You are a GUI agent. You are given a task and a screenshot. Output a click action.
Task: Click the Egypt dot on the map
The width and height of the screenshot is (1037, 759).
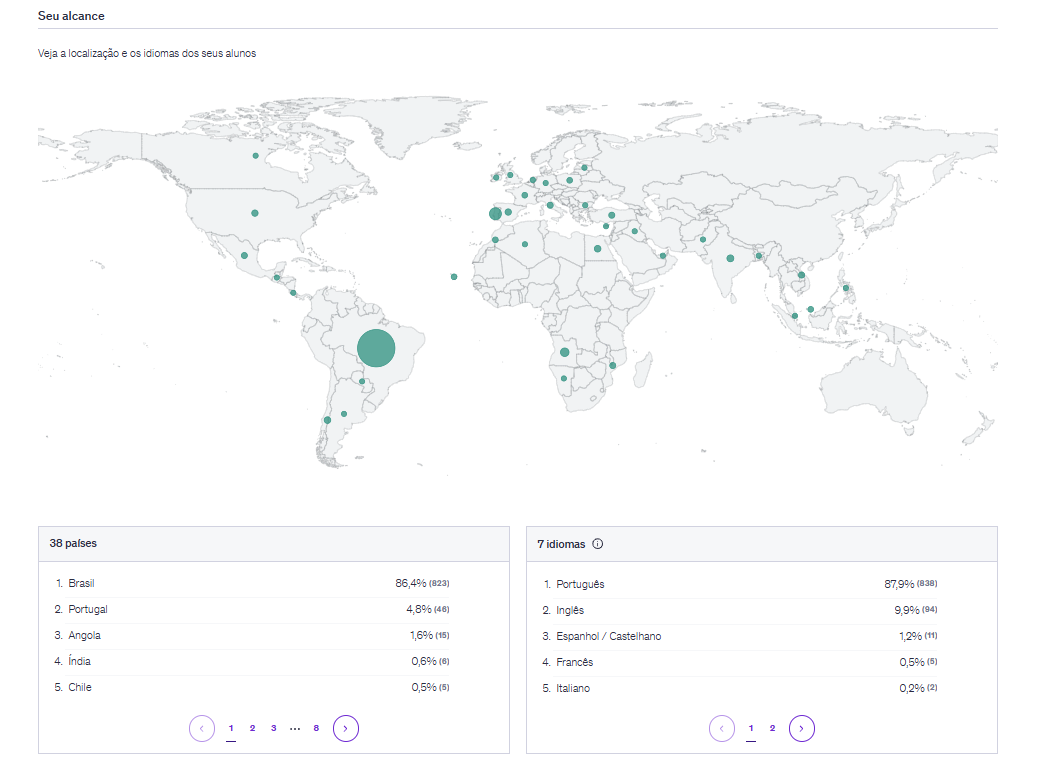tap(597, 249)
